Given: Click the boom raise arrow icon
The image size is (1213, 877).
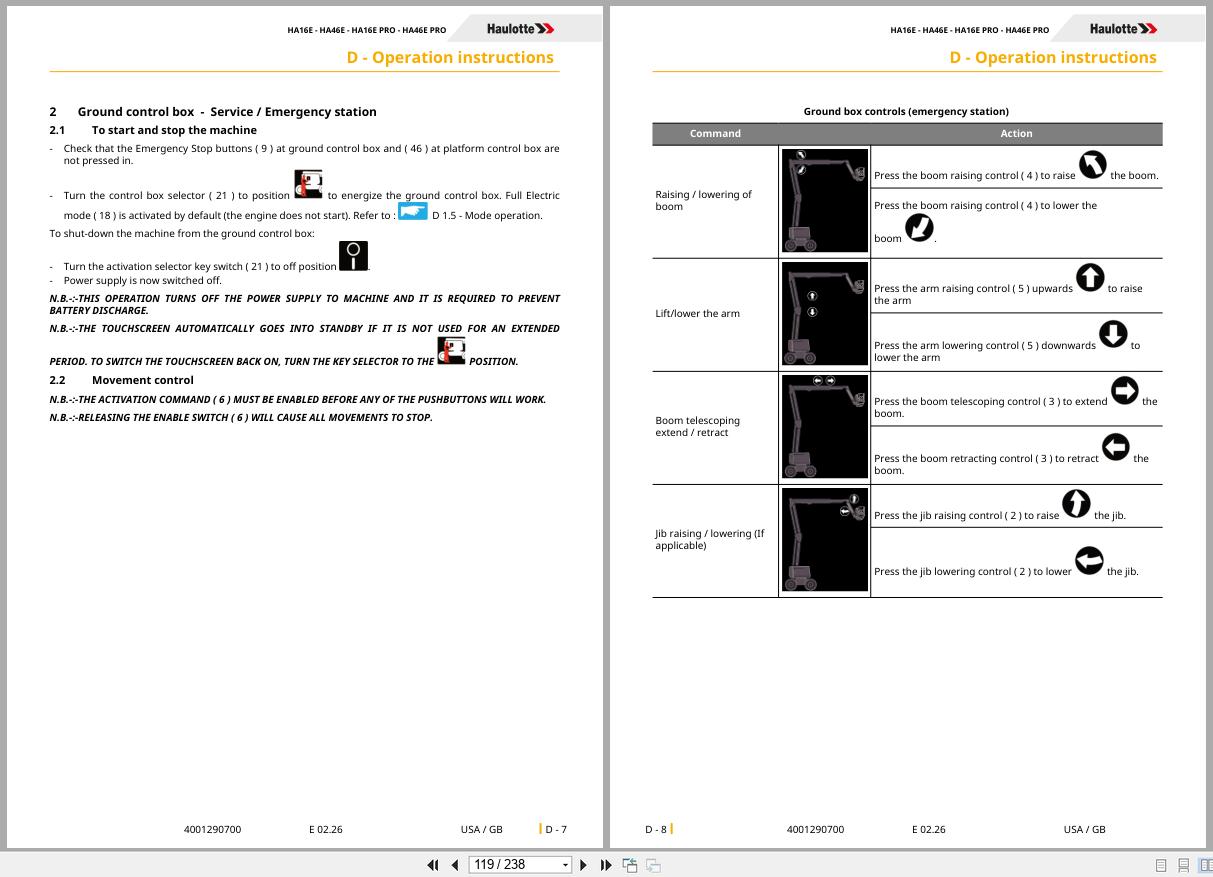Looking at the screenshot, I should click(1093, 166).
